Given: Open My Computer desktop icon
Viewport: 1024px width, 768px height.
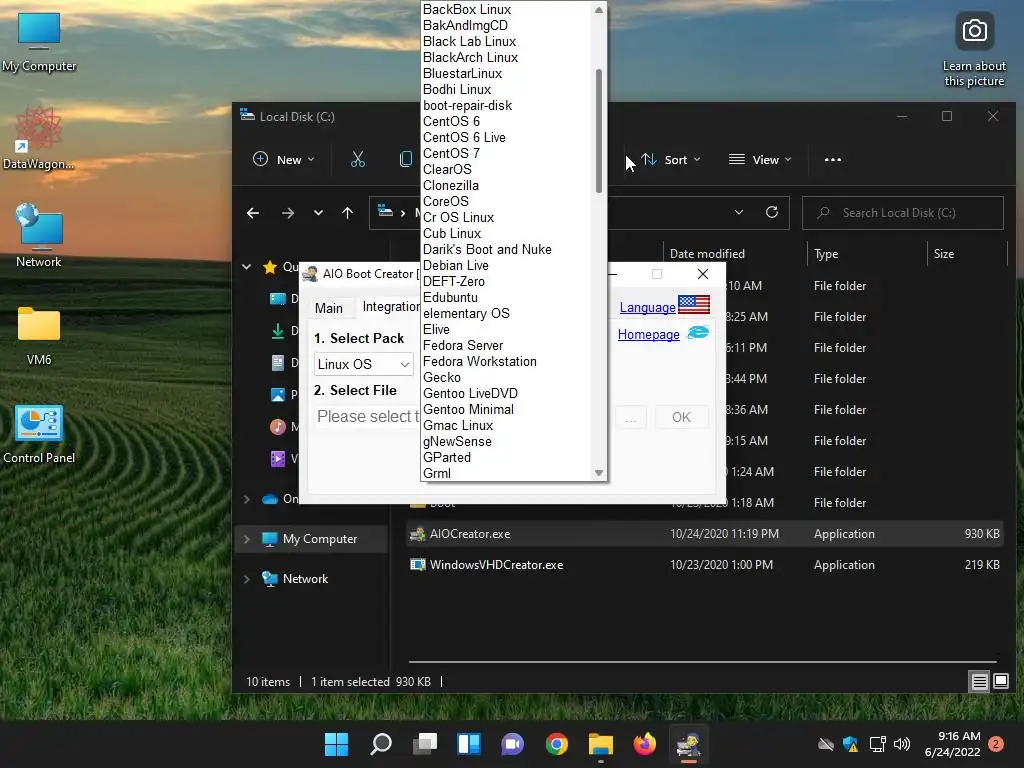Looking at the screenshot, I should point(39,42).
